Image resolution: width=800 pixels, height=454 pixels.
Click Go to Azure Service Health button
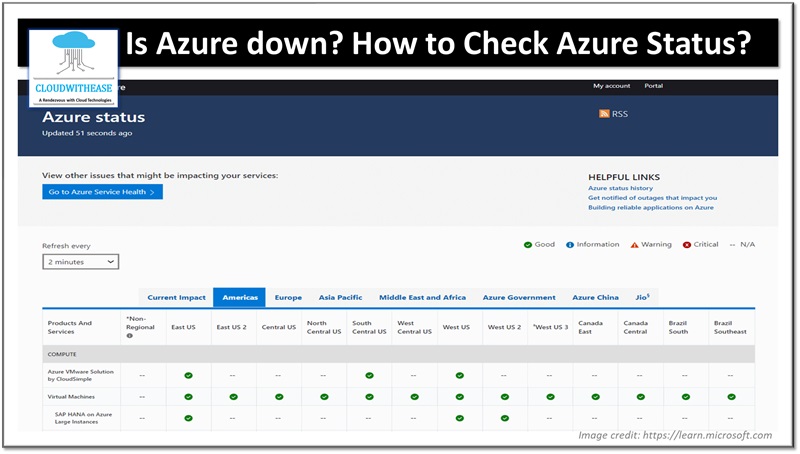103,192
